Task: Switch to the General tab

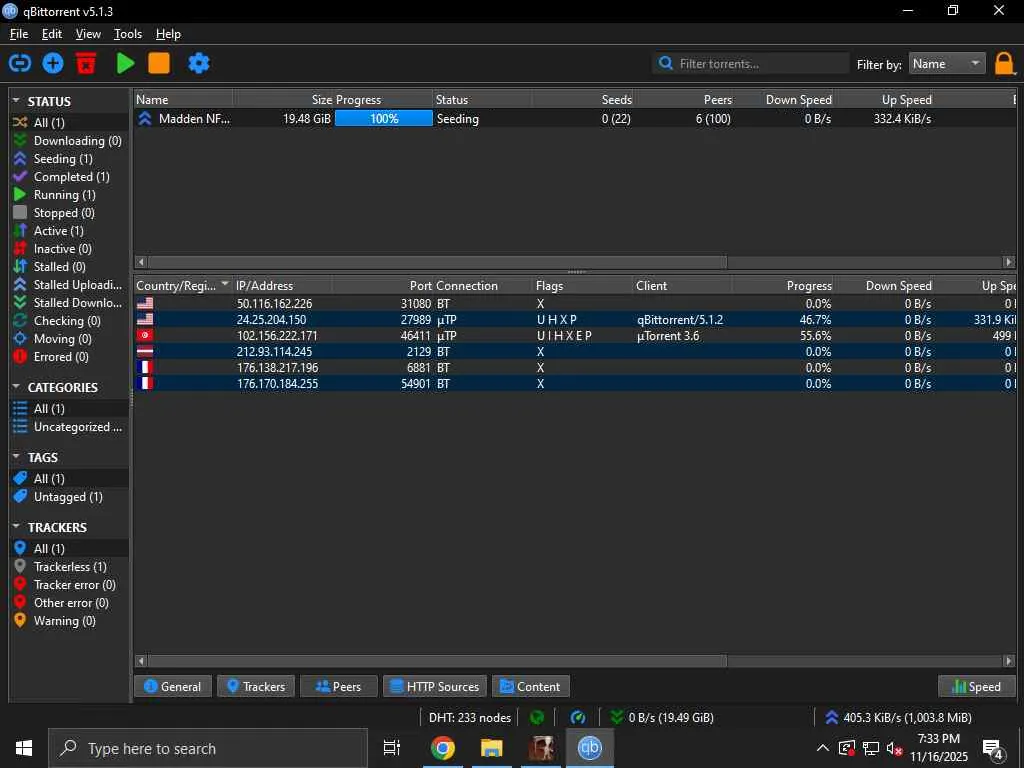Action: (172, 686)
